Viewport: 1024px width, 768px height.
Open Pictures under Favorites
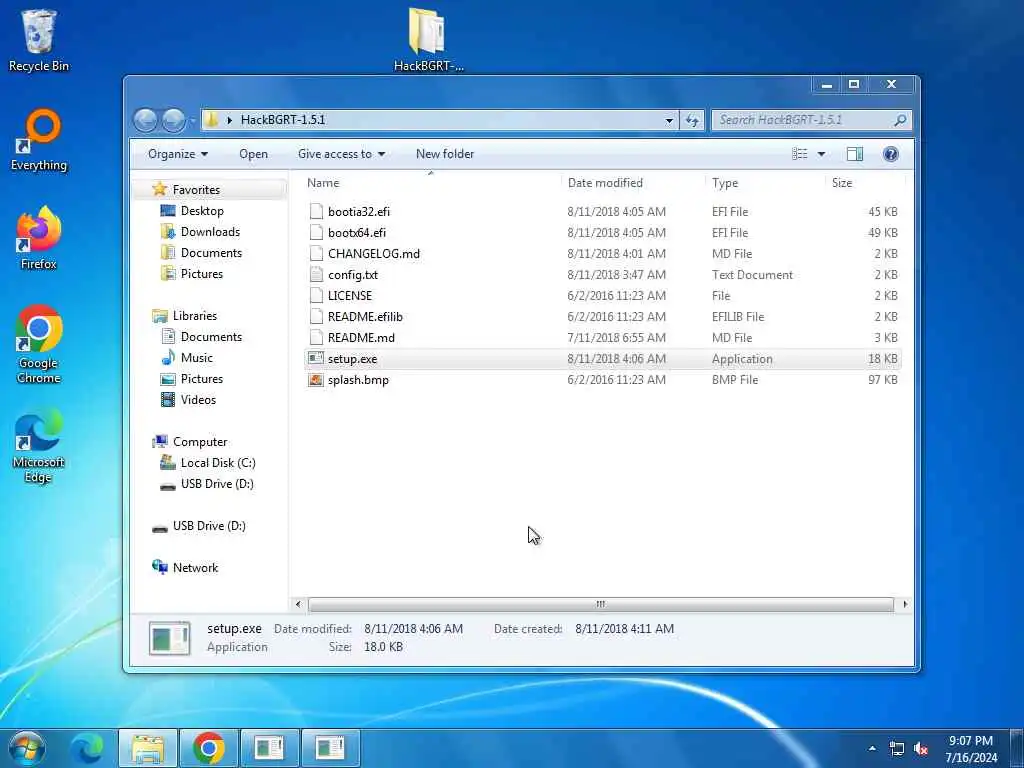pyautogui.click(x=202, y=274)
